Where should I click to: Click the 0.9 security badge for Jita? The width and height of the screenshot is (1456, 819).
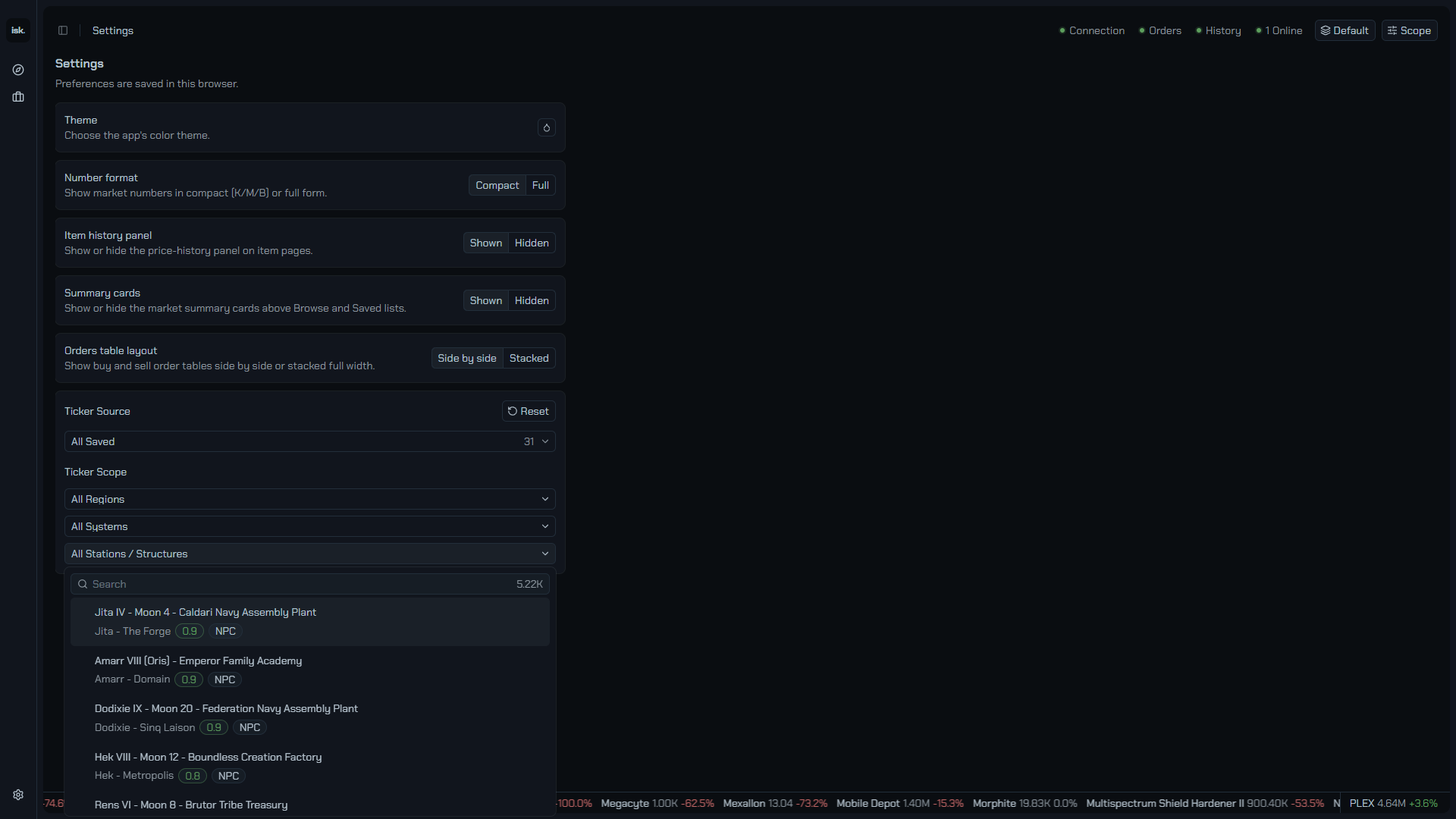190,631
